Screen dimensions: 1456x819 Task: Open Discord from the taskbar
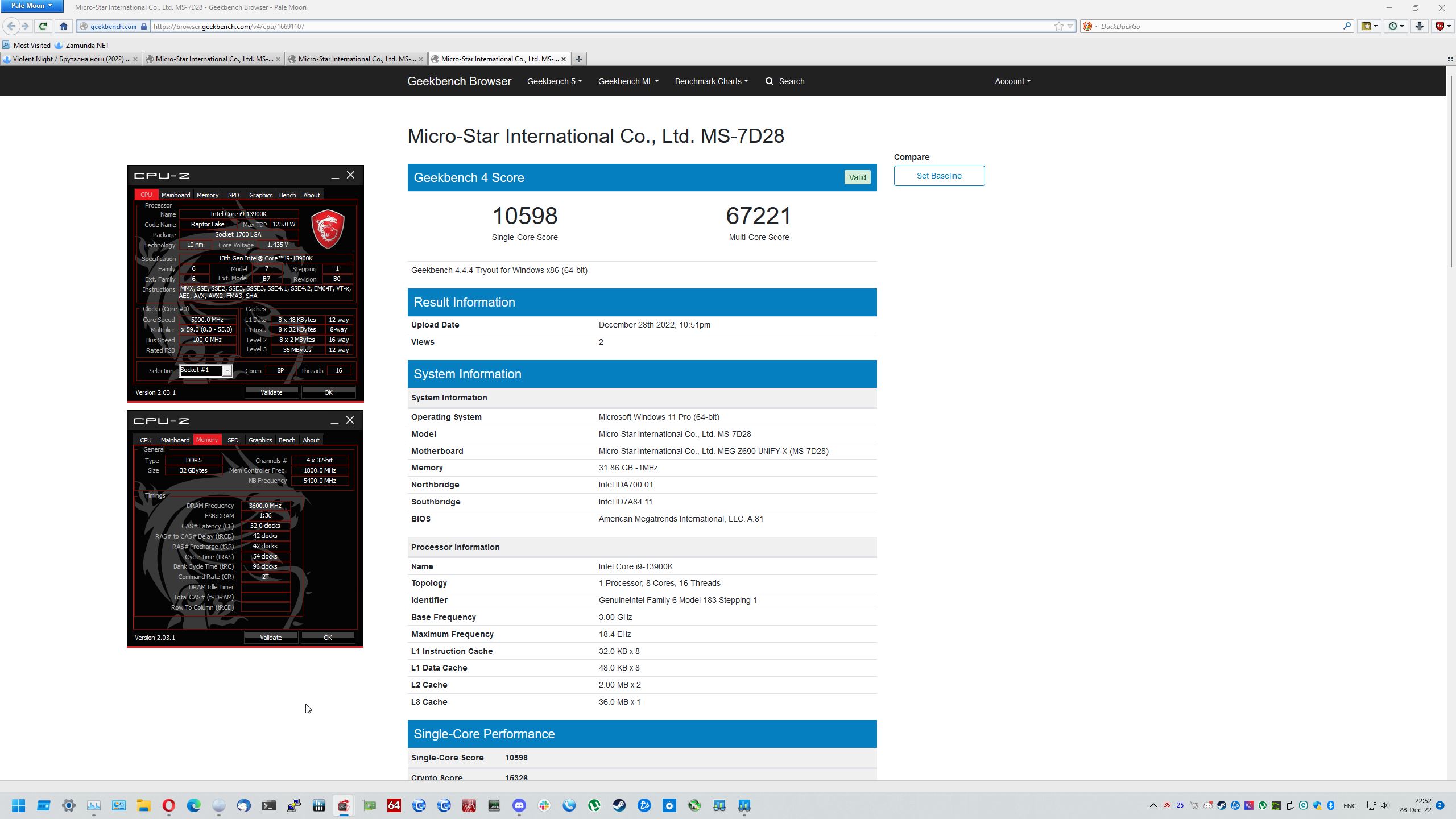[x=519, y=805]
